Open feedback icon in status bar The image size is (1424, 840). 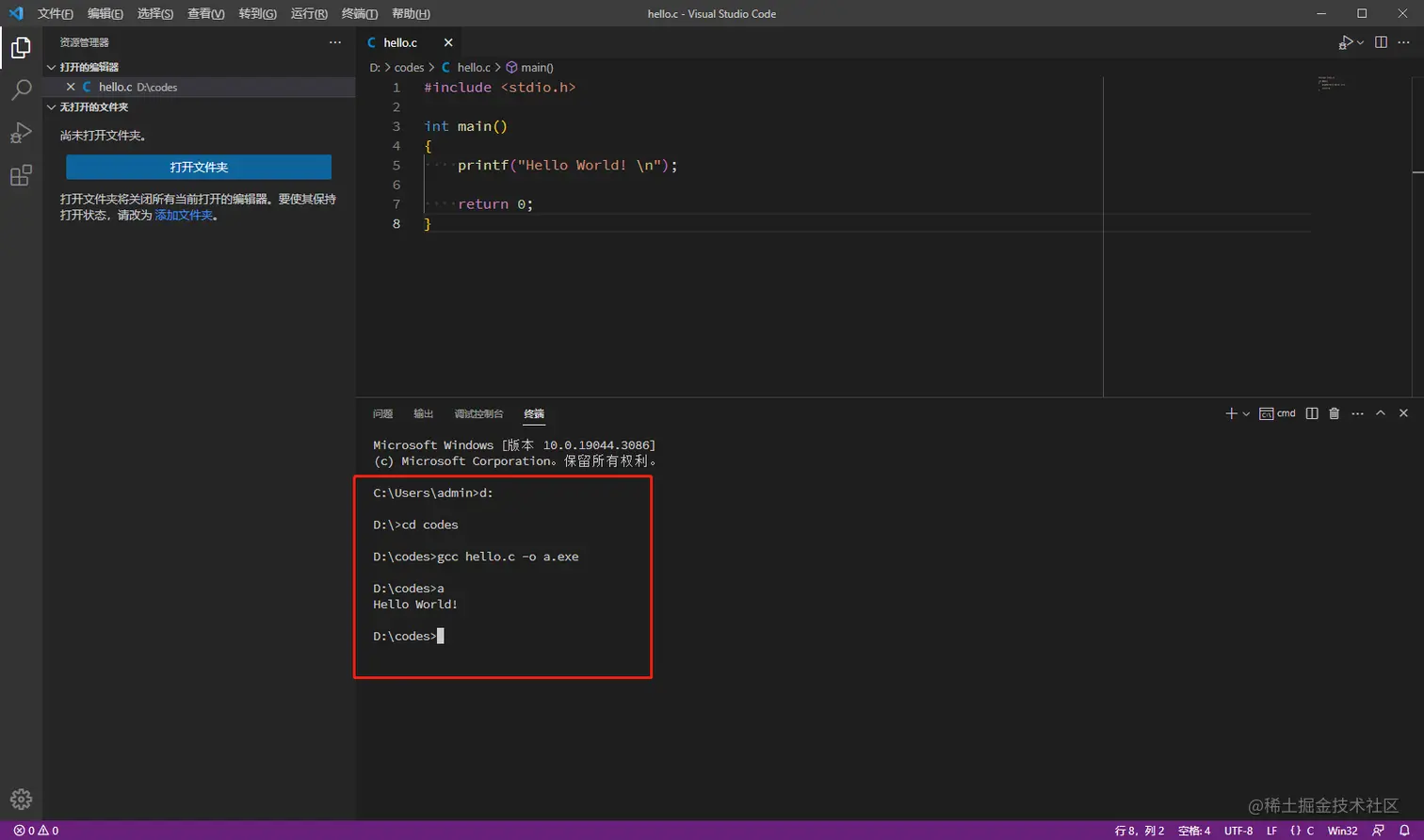click(1379, 831)
